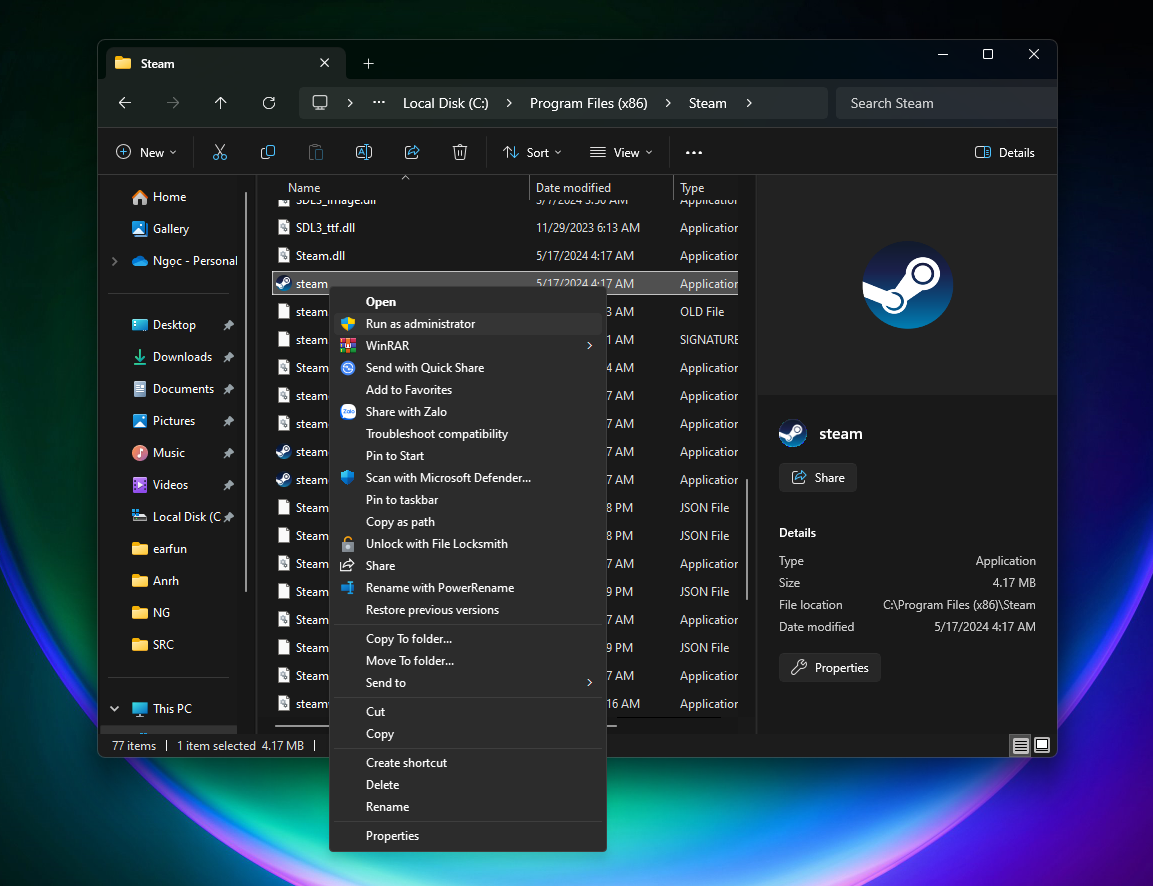1153x886 pixels.
Task: Choose Pin to taskbar
Action: (468, 500)
